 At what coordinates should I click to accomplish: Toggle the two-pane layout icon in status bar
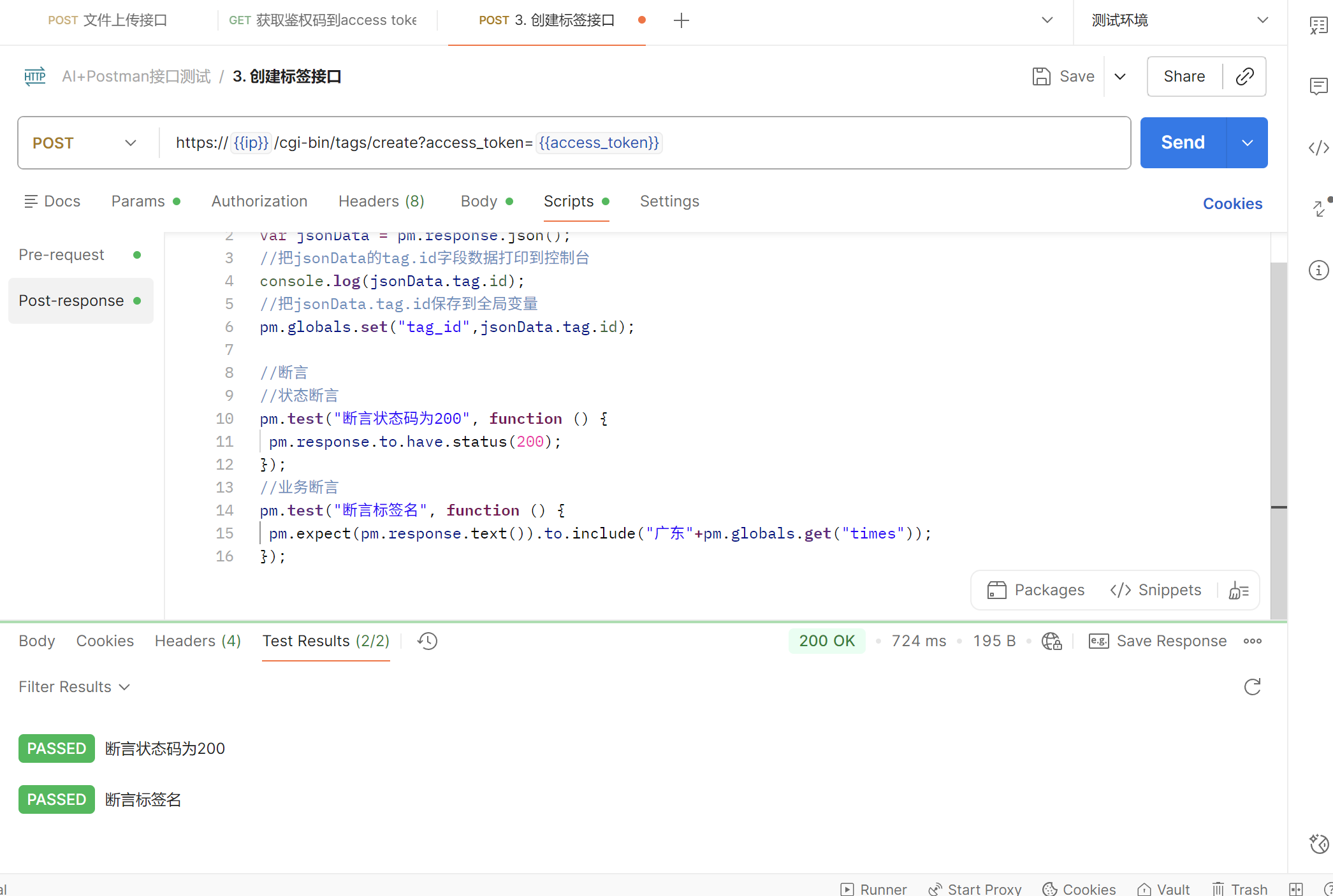[x=1296, y=888]
